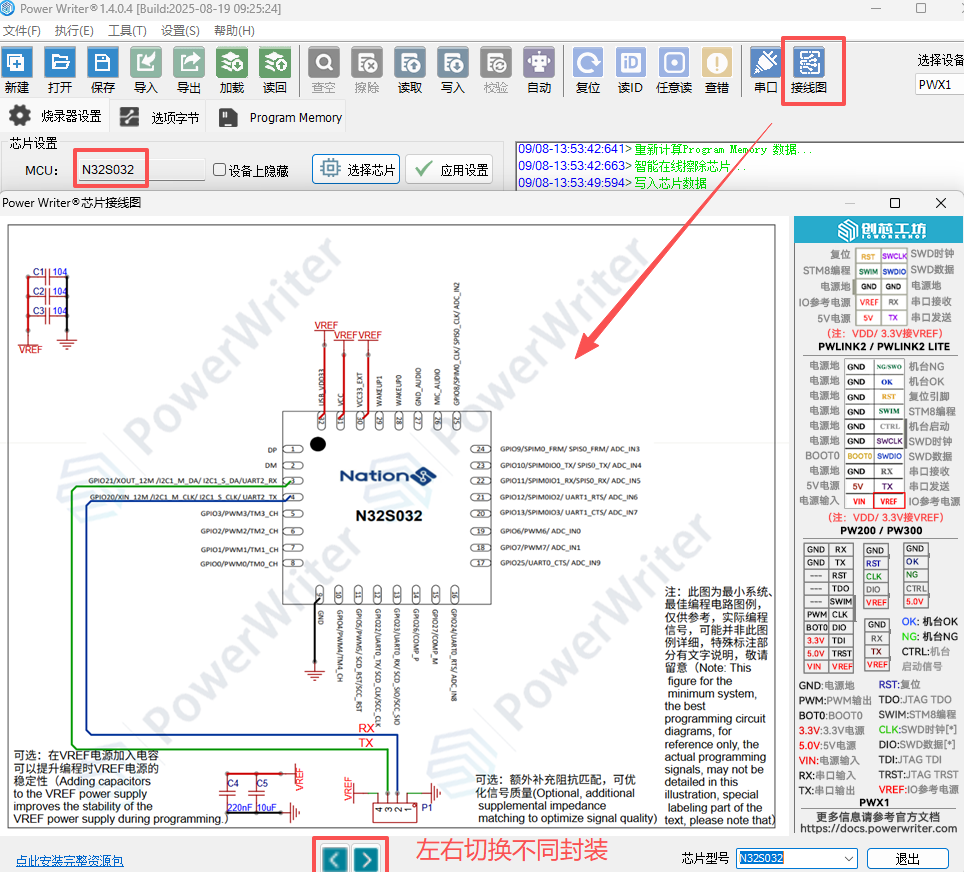Viewport: 964px width, 872px height.
Task: Click the 读ID icon
Action: [631, 69]
